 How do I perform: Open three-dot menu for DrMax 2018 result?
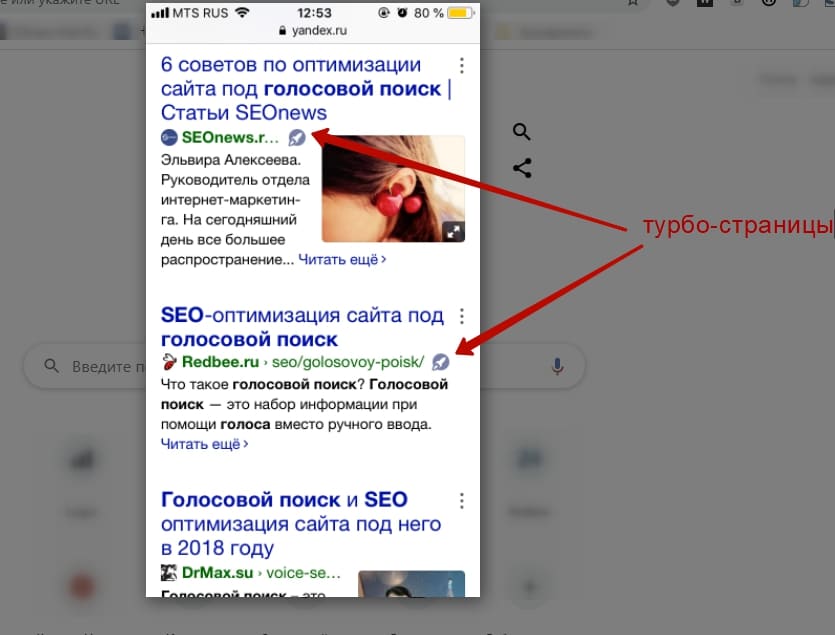click(x=462, y=500)
